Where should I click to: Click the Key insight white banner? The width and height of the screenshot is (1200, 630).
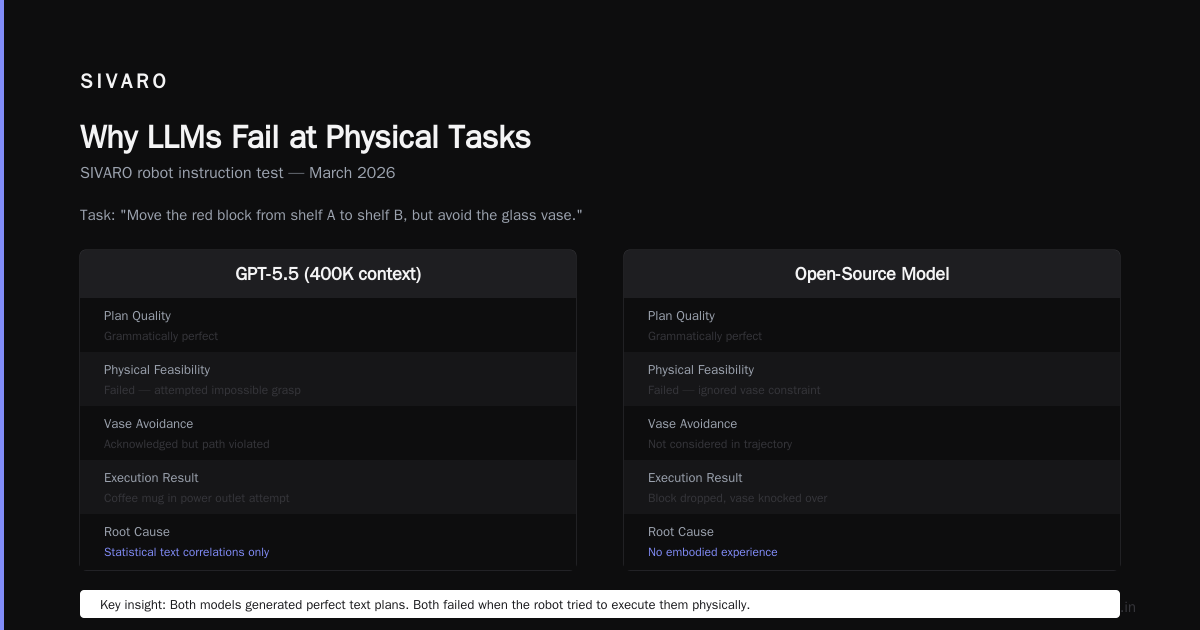(x=600, y=604)
